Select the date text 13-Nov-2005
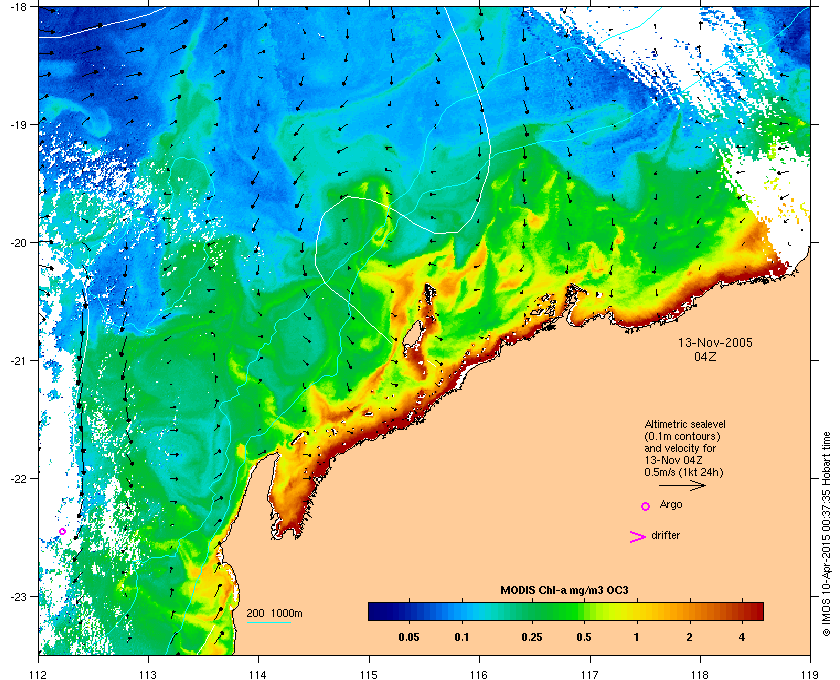840x680 pixels. 715,342
